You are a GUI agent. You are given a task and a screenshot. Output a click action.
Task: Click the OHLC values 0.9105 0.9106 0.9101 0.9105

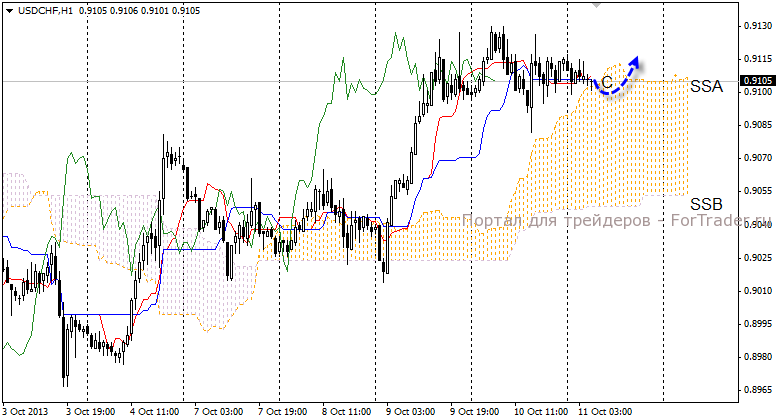(x=139, y=10)
